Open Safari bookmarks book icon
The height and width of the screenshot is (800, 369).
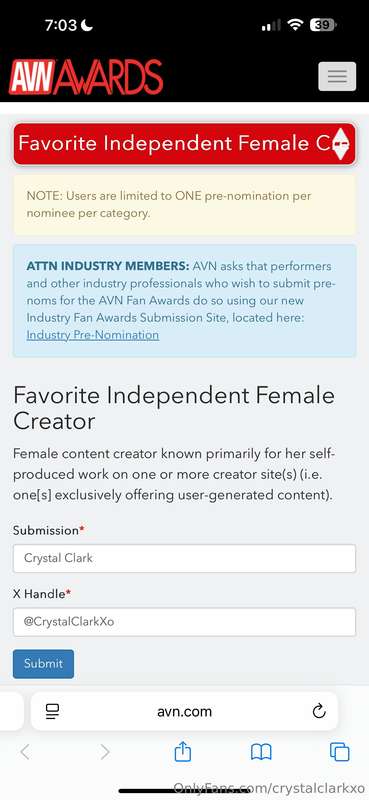tap(261, 752)
